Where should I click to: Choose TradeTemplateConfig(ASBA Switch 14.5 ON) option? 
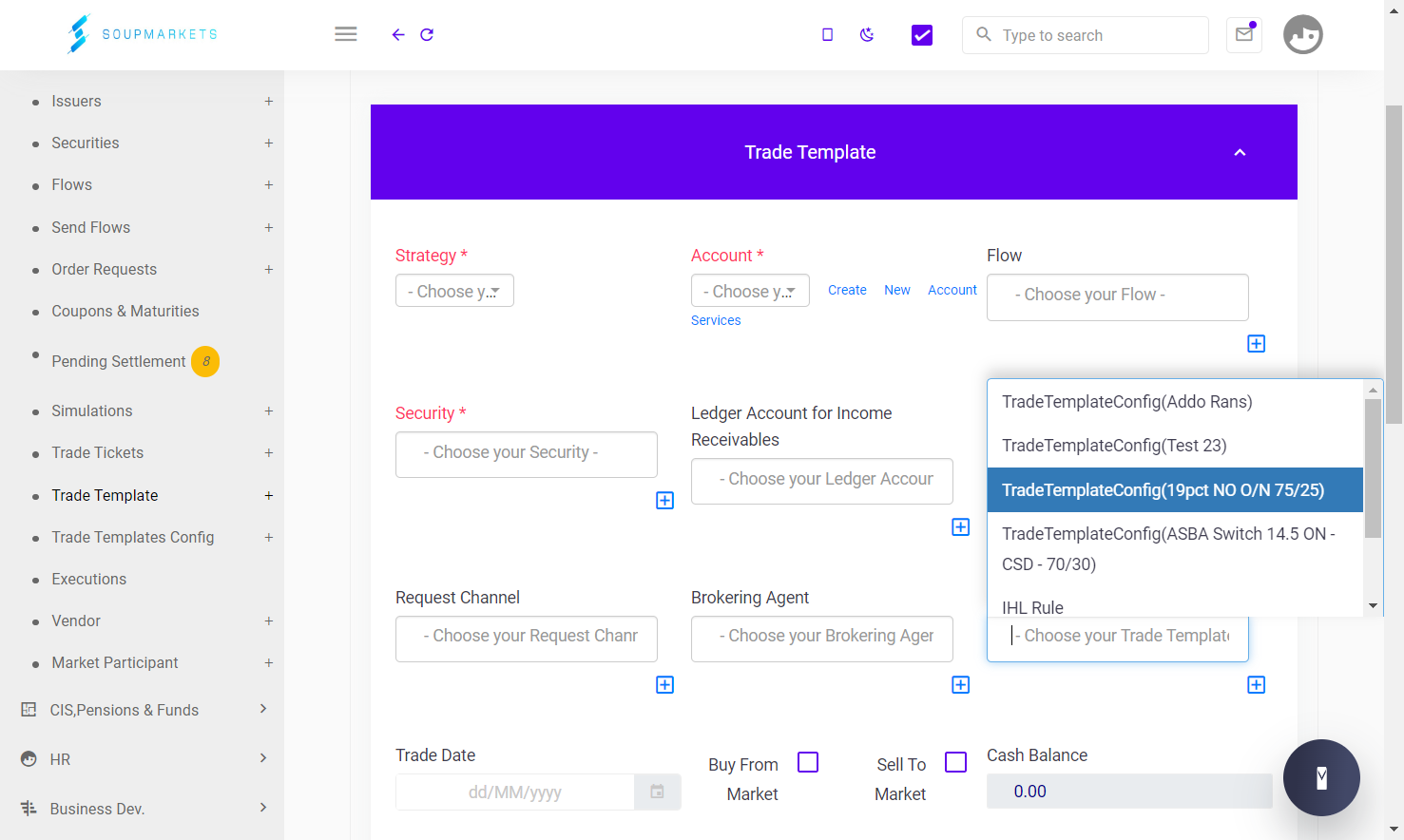pyautogui.click(x=1175, y=549)
